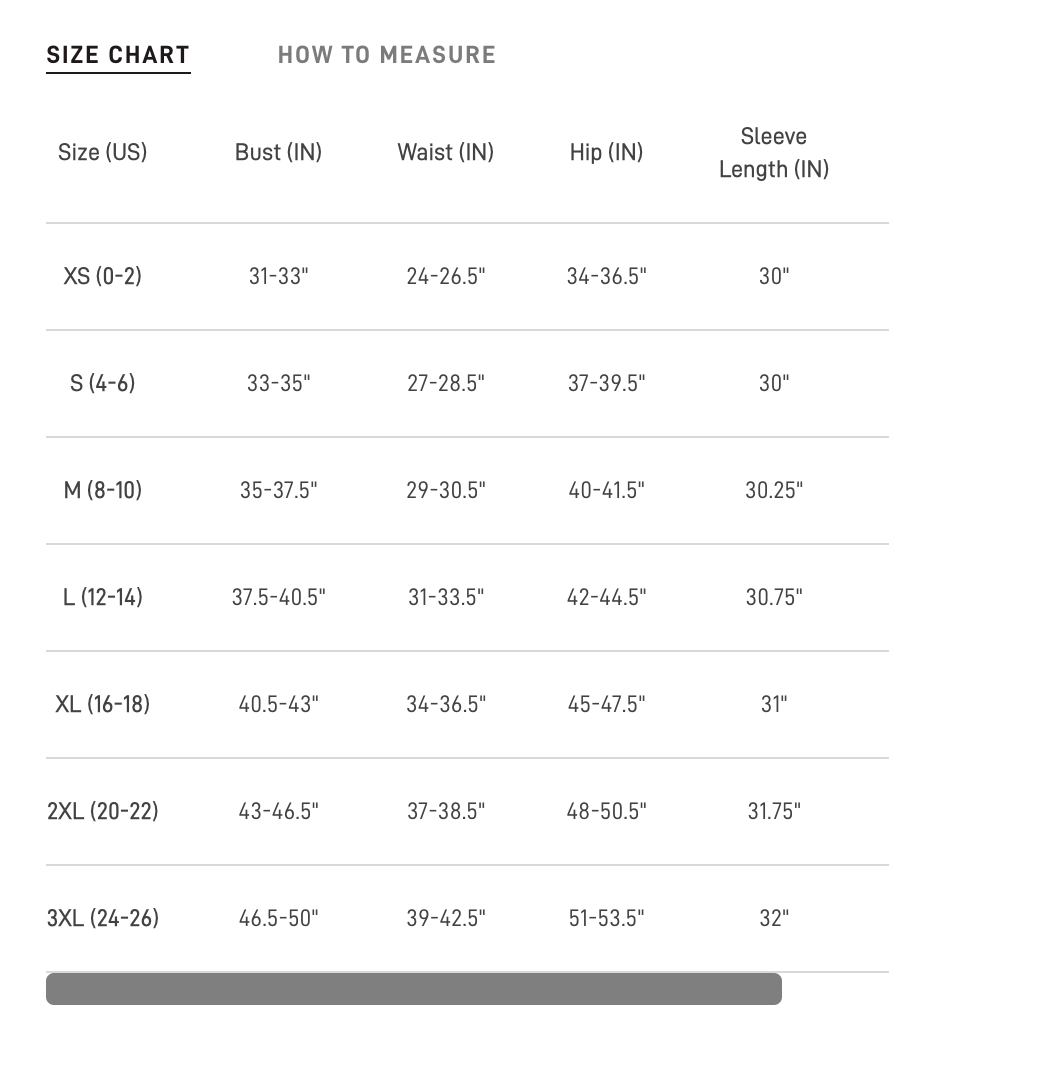Click the Sleeve Length (IN) column header
Screen dimensions: 1046x1078
[x=774, y=152]
